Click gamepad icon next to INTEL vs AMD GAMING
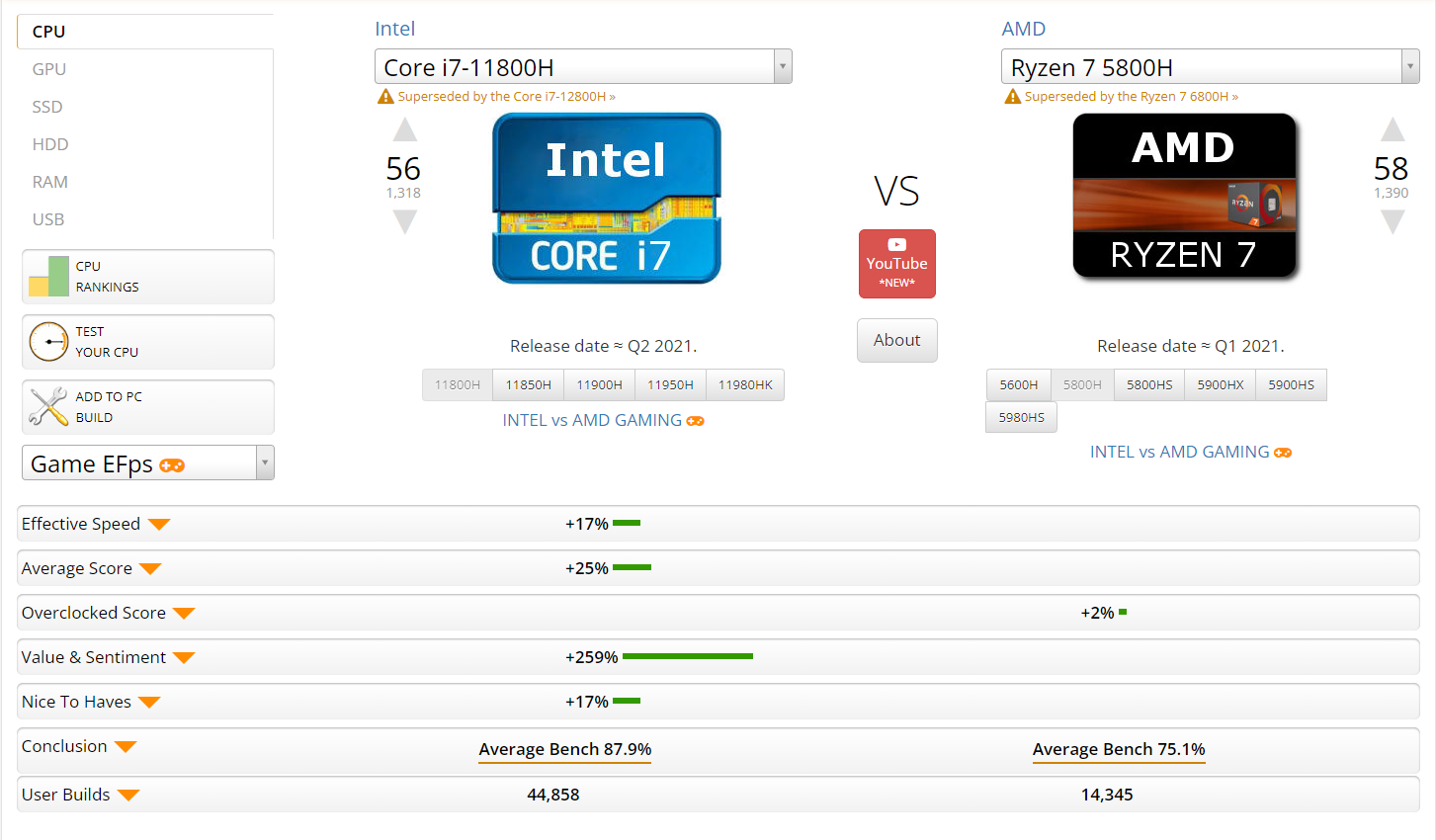This screenshot has height=840, width=1436. (695, 419)
